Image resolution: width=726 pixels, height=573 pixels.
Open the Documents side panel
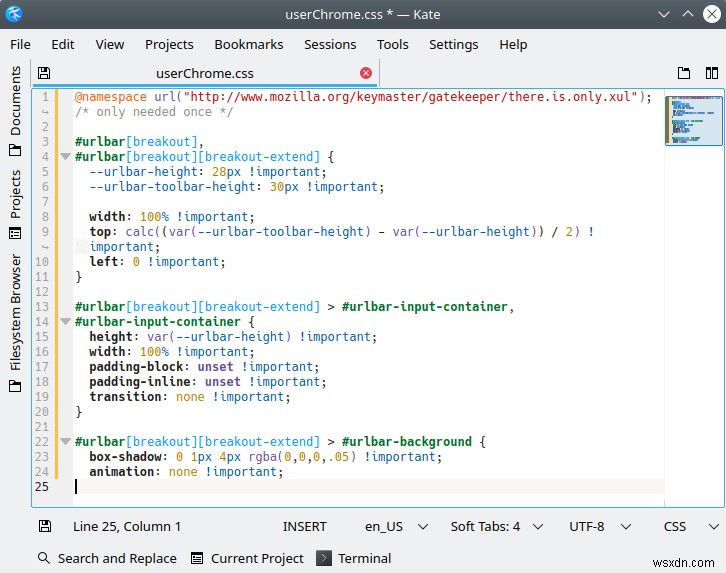pos(15,111)
